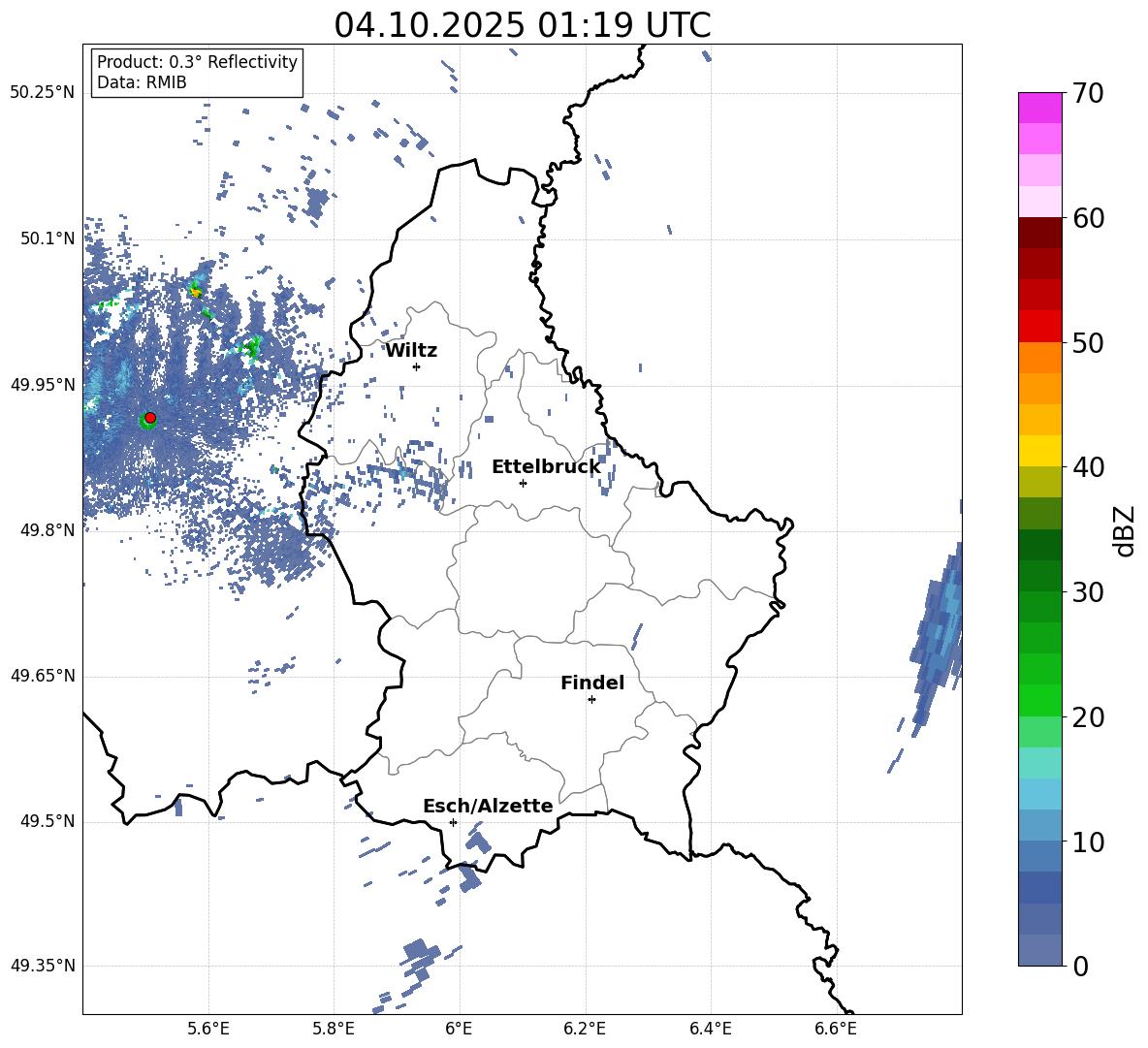Click the dBZ colorbar axis label
1148x1048 pixels.
point(1124,530)
